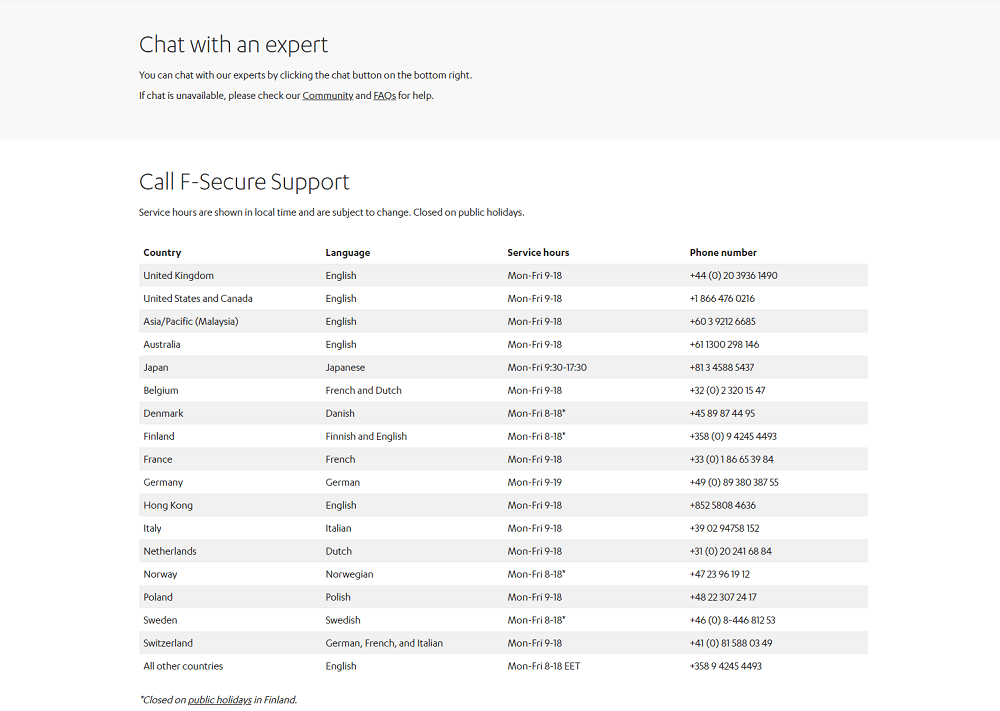
Task: Select the Japan phone number +81 3 4588 5437
Action: click(x=722, y=367)
